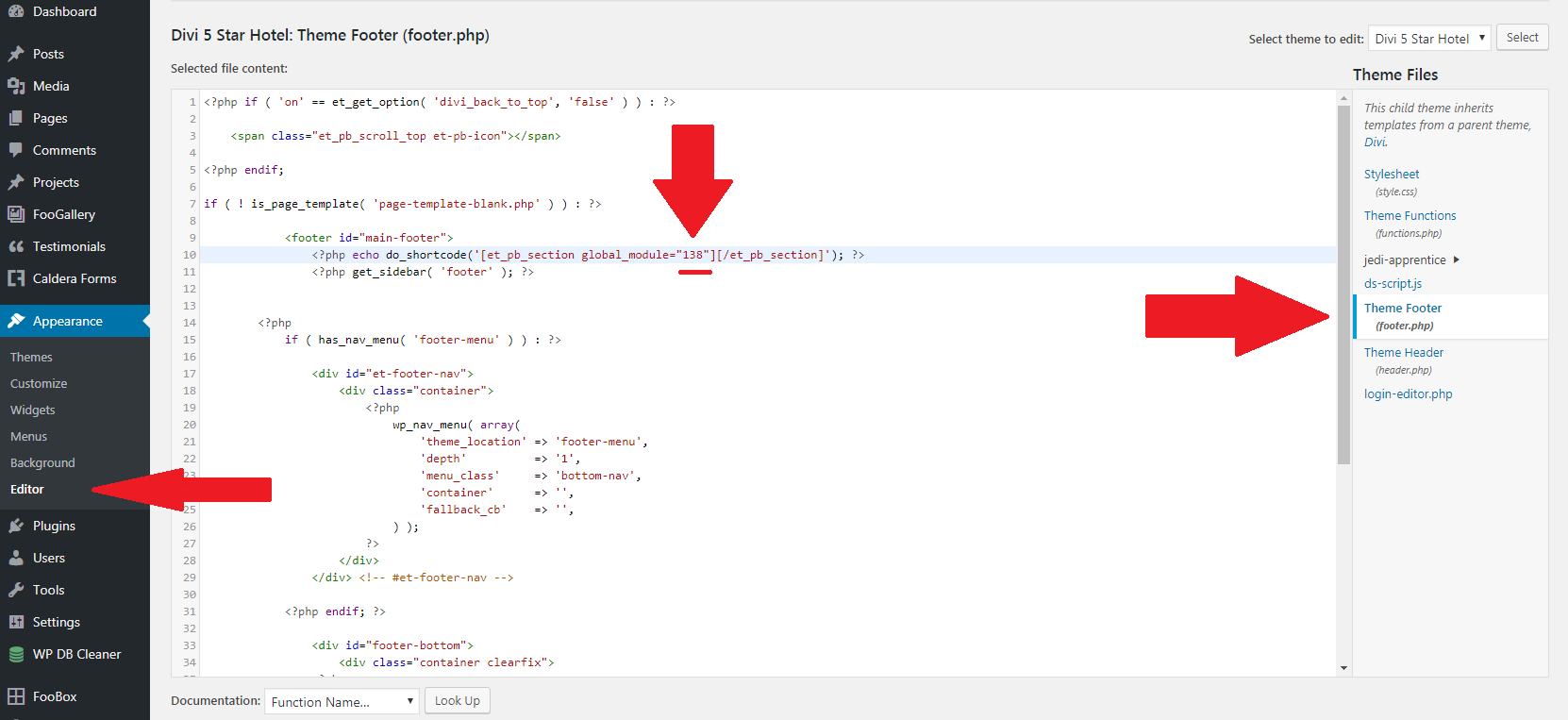
Task: Expand the jedi-apprentice folder arrow
Action: pos(1456,260)
